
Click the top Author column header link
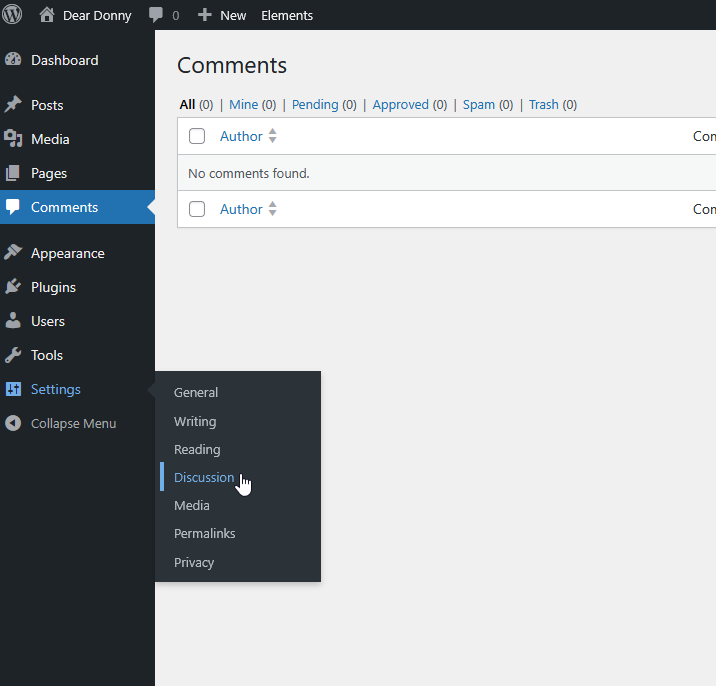click(241, 136)
